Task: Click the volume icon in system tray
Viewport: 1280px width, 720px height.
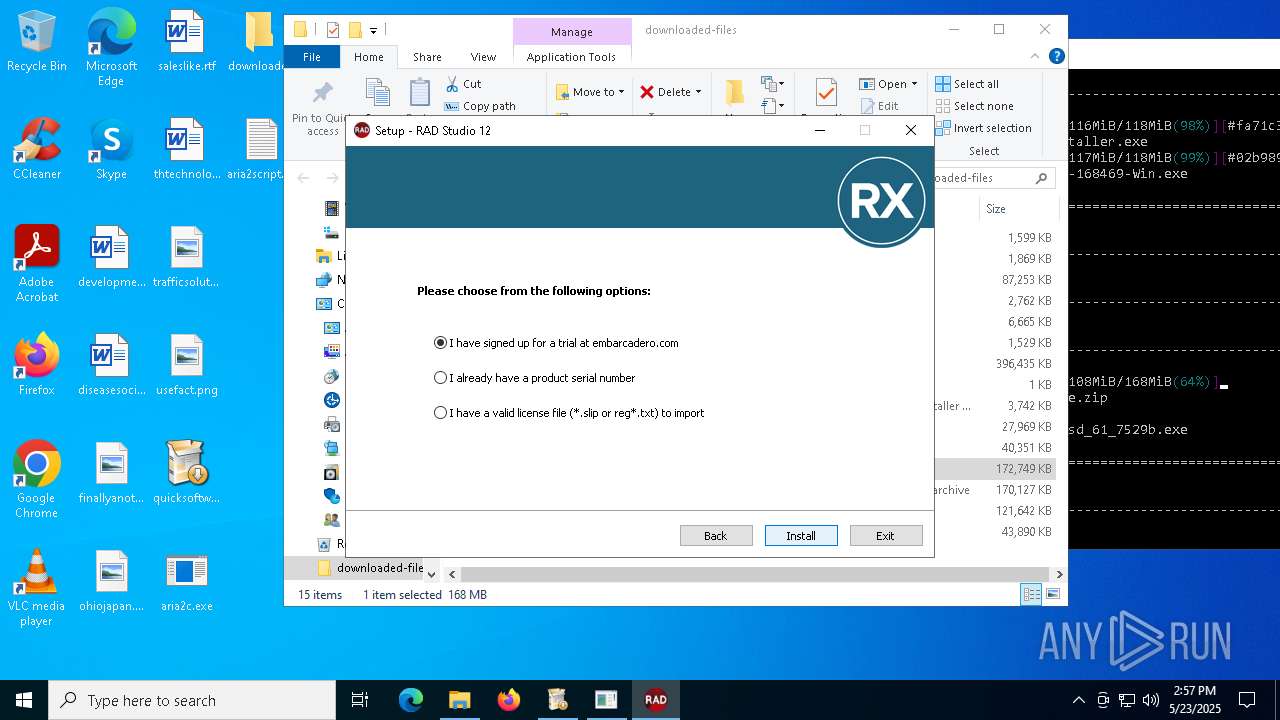Action: pyautogui.click(x=1151, y=700)
